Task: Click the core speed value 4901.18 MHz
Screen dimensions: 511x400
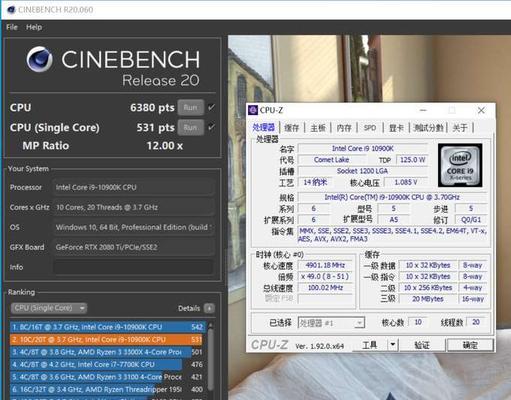Action: click(325, 265)
